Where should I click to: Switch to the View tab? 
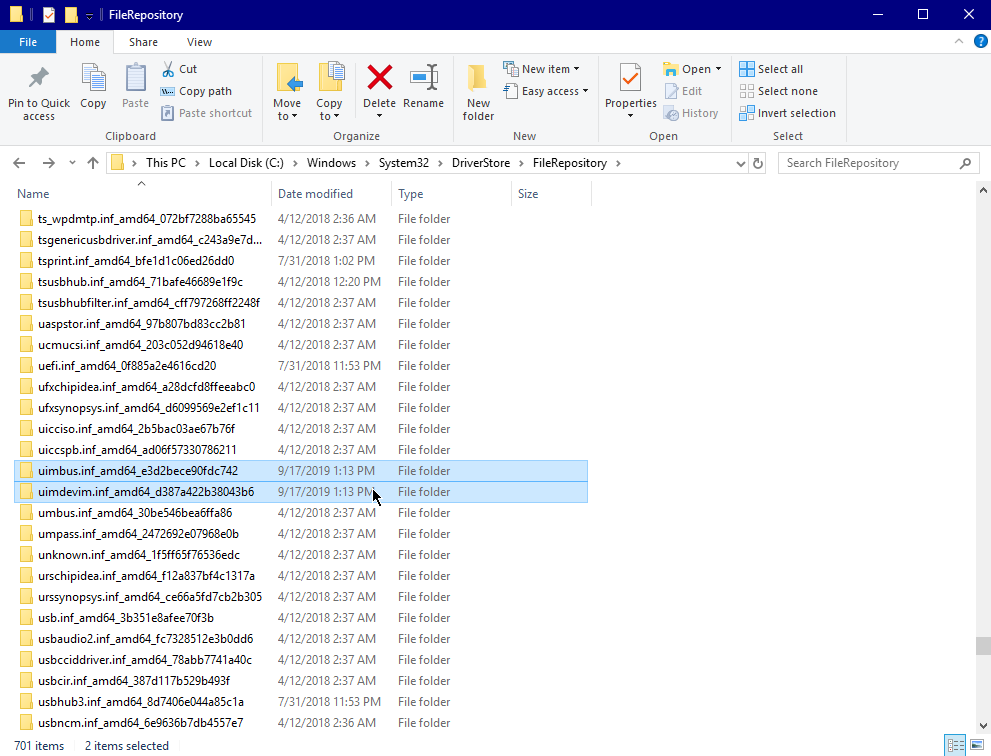tap(199, 42)
